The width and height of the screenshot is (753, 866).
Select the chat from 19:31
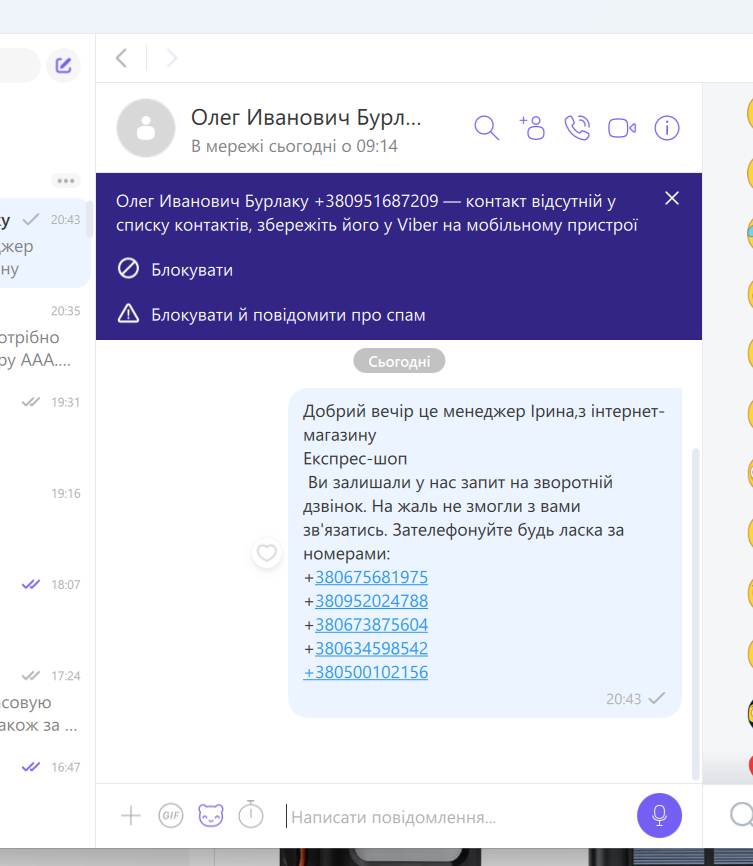(x=45, y=426)
